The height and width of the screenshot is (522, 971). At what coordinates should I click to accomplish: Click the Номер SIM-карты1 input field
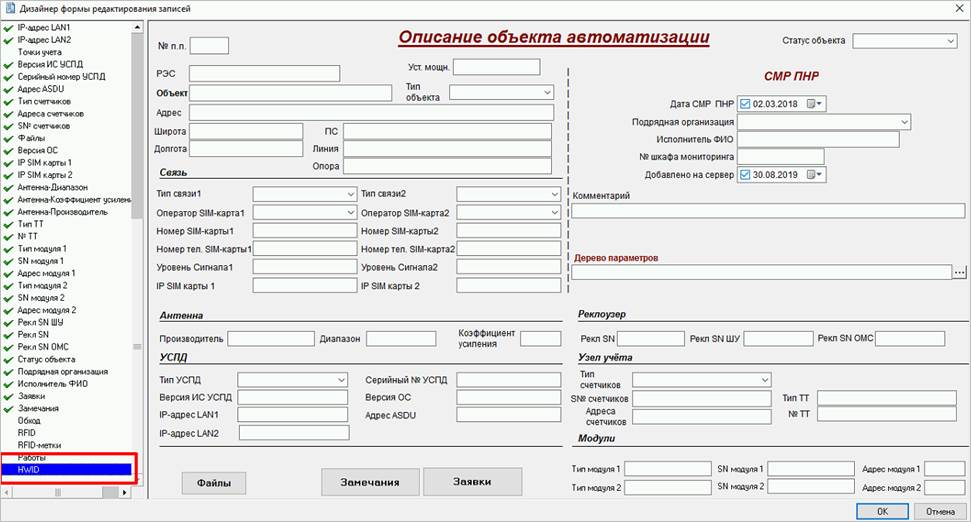click(305, 231)
